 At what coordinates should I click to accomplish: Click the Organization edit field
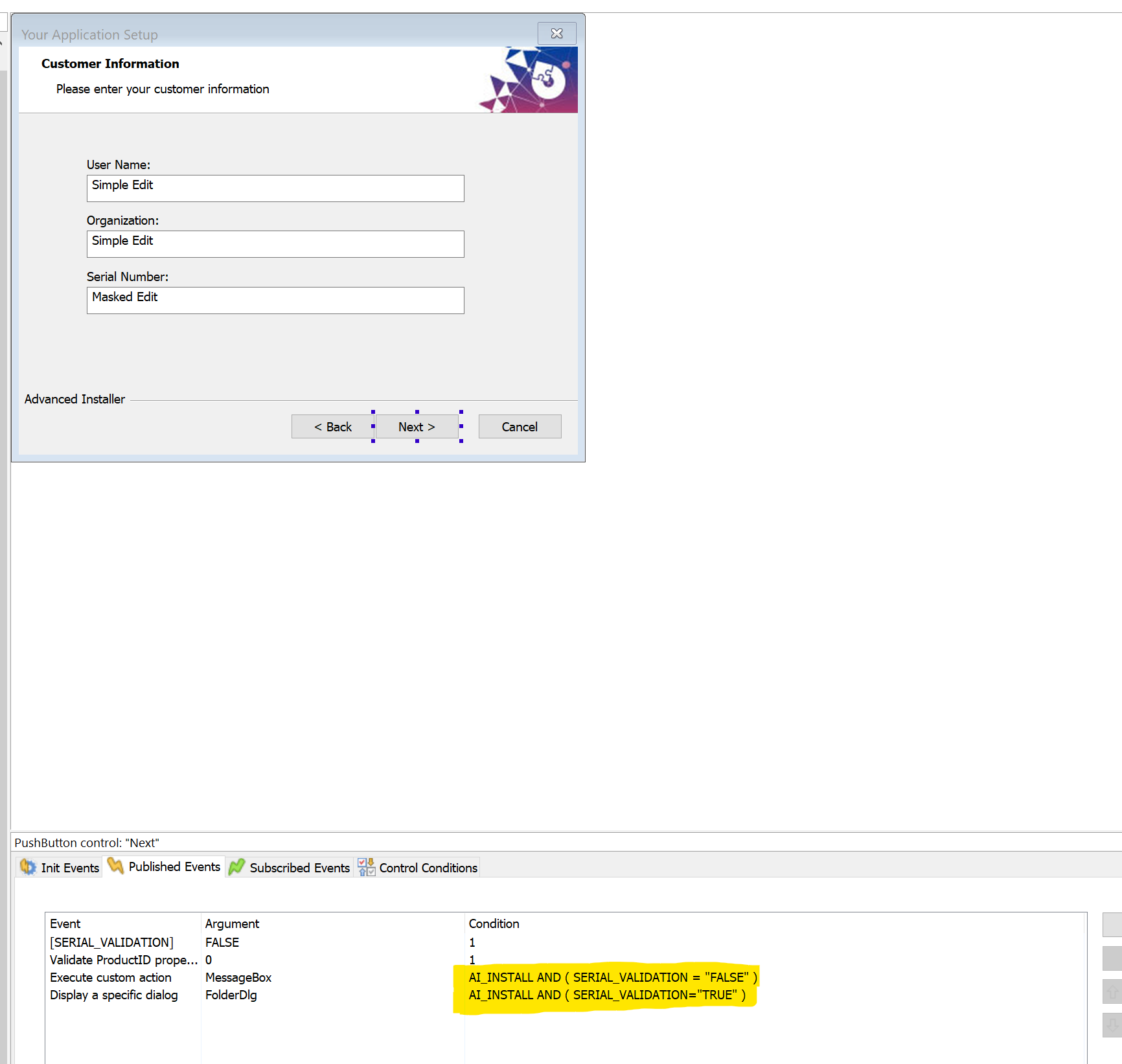coord(275,244)
